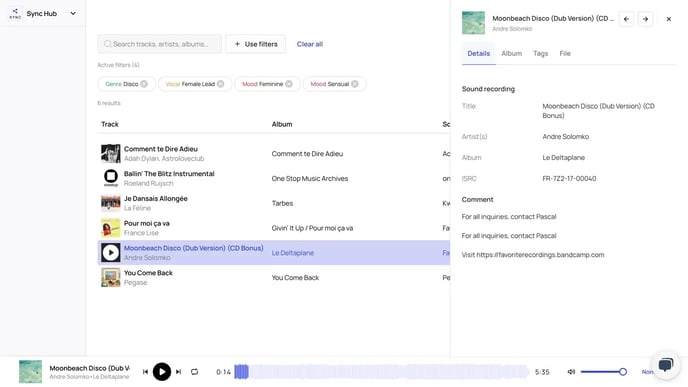Focus the Search tracks, artists, albums field
688x387 pixels.
pyautogui.click(x=160, y=44)
